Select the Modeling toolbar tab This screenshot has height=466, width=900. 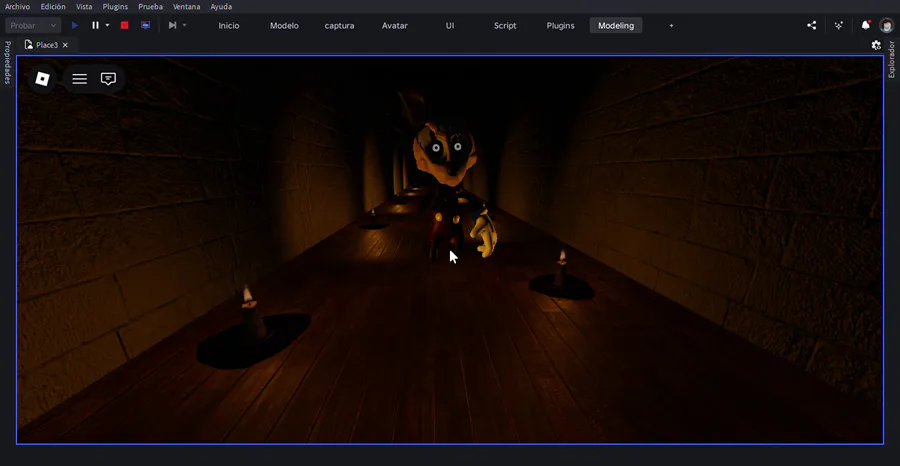(616, 25)
